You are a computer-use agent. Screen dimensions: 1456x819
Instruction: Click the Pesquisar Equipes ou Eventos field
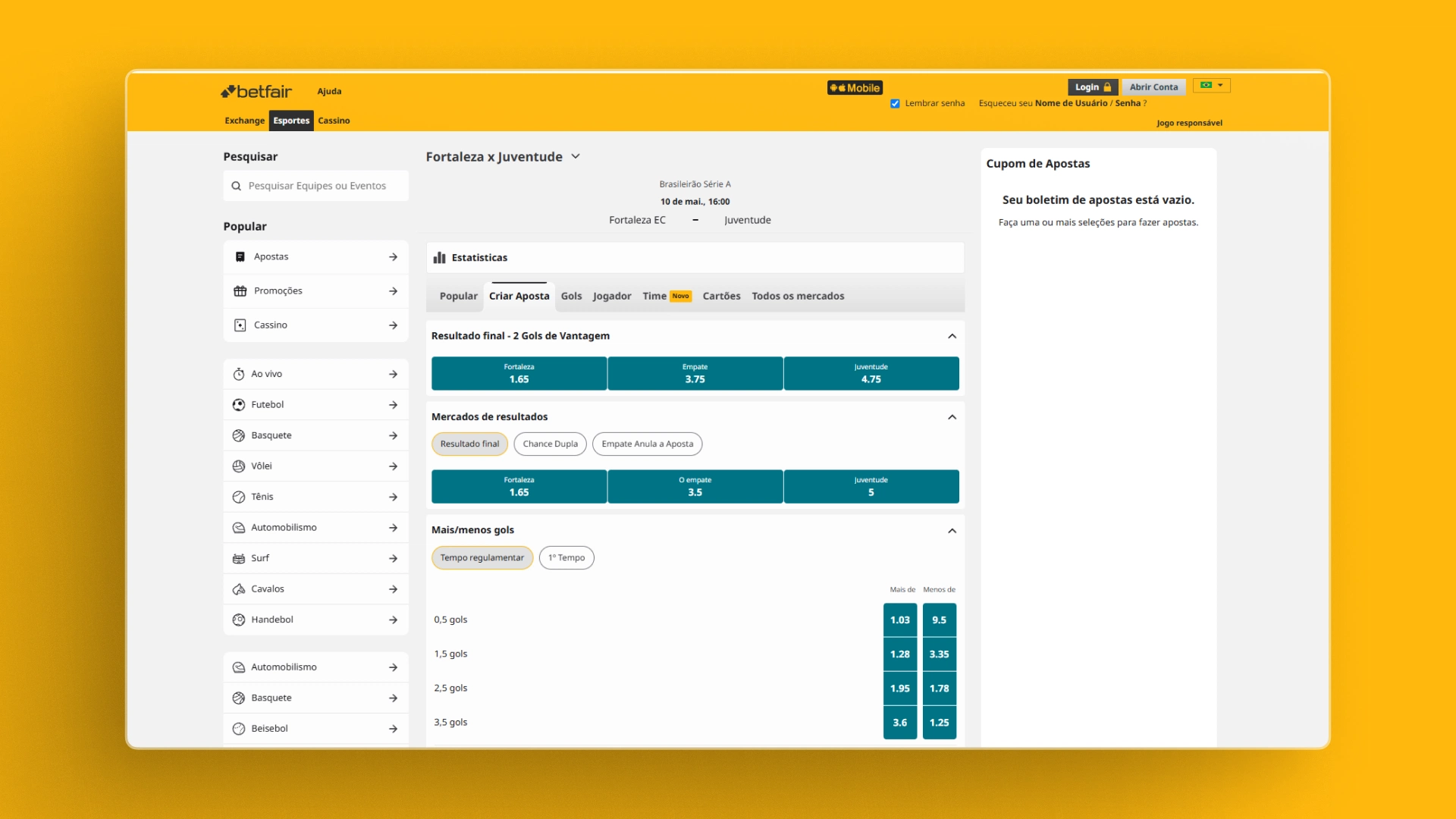click(315, 186)
